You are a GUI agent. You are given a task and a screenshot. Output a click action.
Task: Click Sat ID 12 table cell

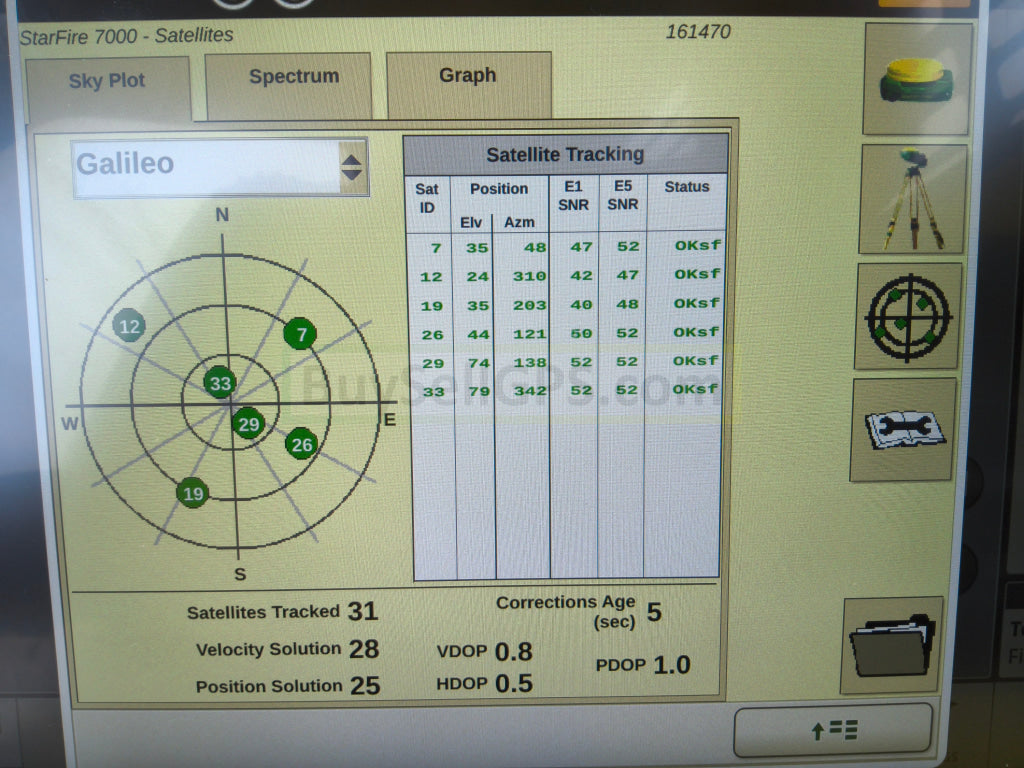tap(431, 277)
